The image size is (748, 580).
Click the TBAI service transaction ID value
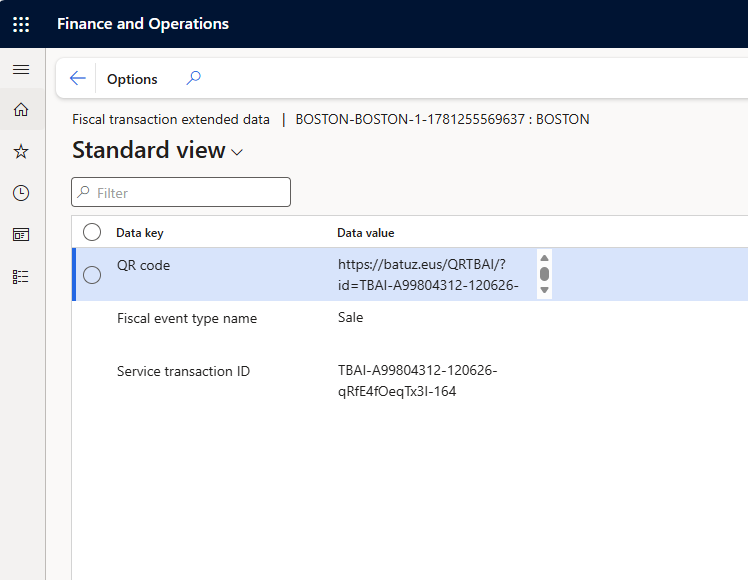(x=417, y=381)
